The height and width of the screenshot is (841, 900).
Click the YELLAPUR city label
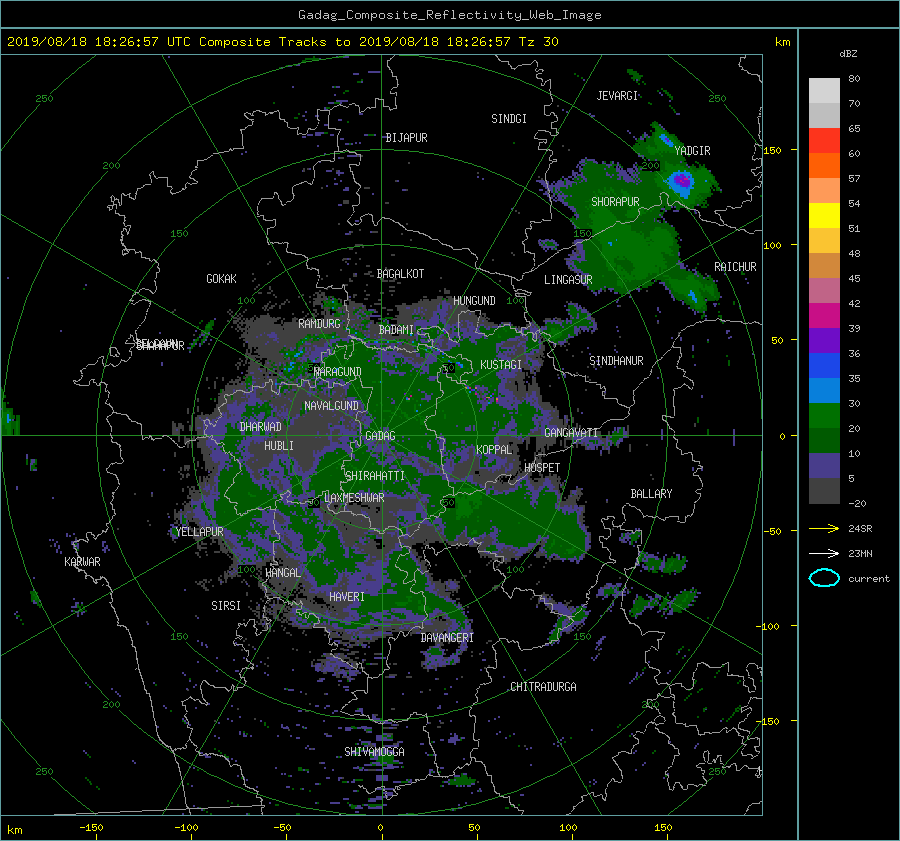coord(199,532)
